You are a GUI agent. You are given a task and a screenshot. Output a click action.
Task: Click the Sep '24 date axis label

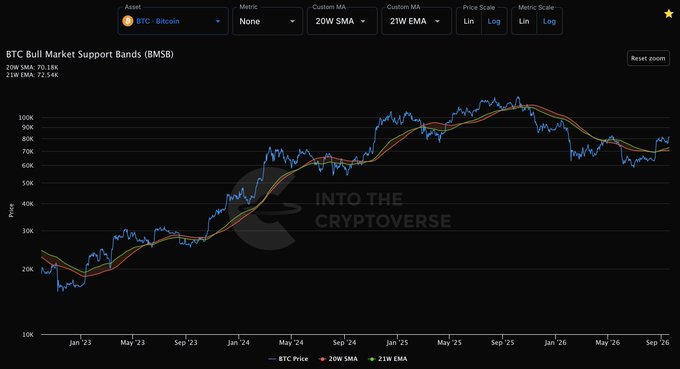(x=344, y=343)
